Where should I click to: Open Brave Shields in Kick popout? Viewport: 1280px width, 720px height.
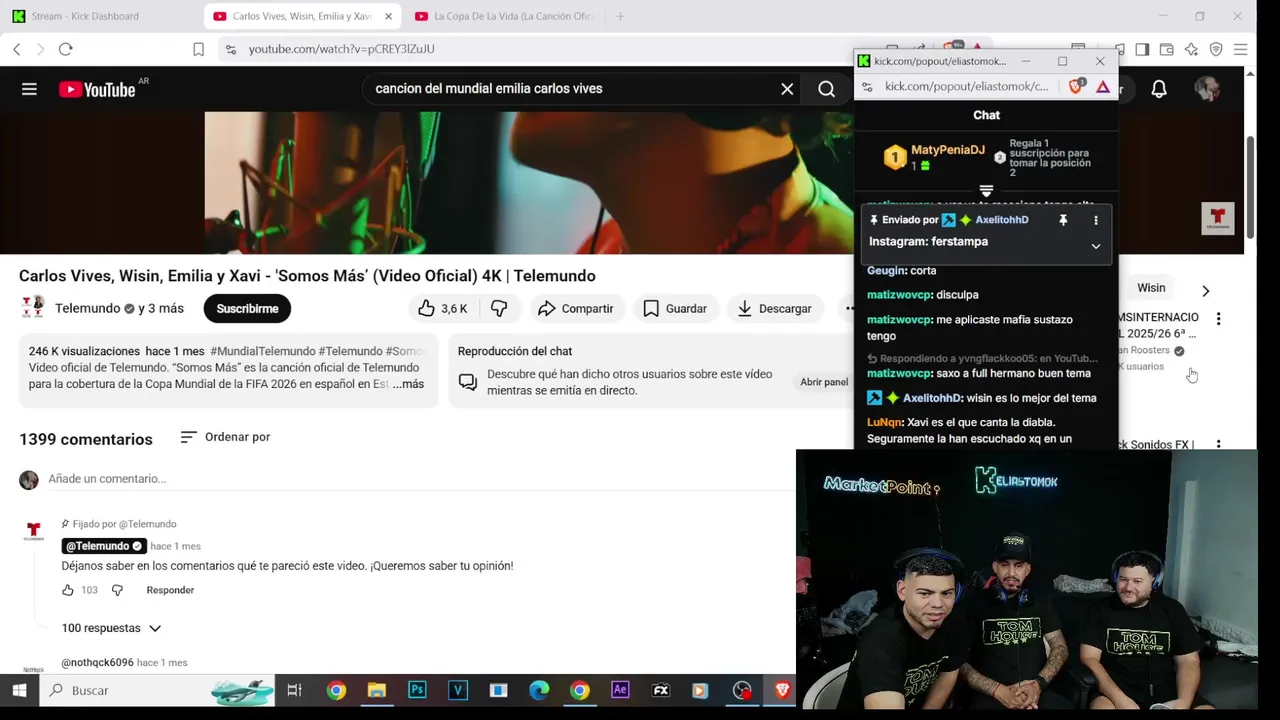point(1076,87)
